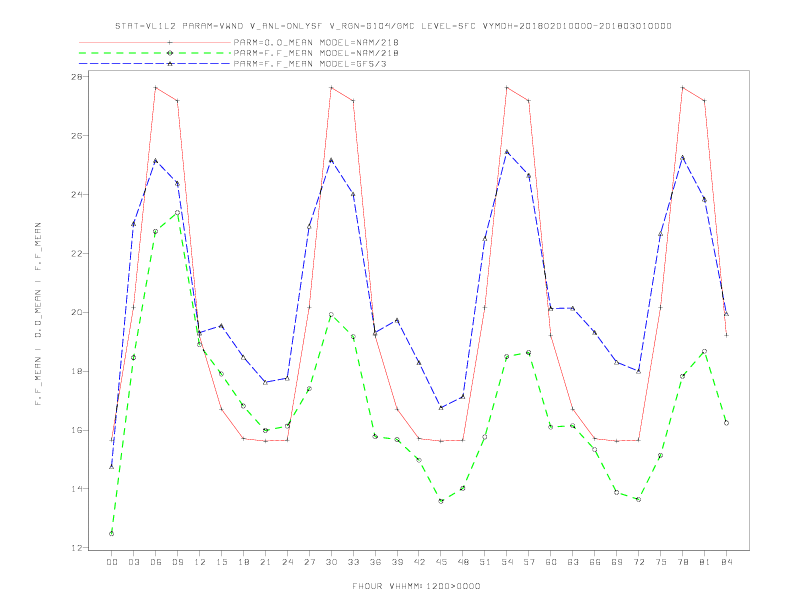Select green legend entry PARM=F.F_MEAN MODEL=NAM/218

(316, 53)
